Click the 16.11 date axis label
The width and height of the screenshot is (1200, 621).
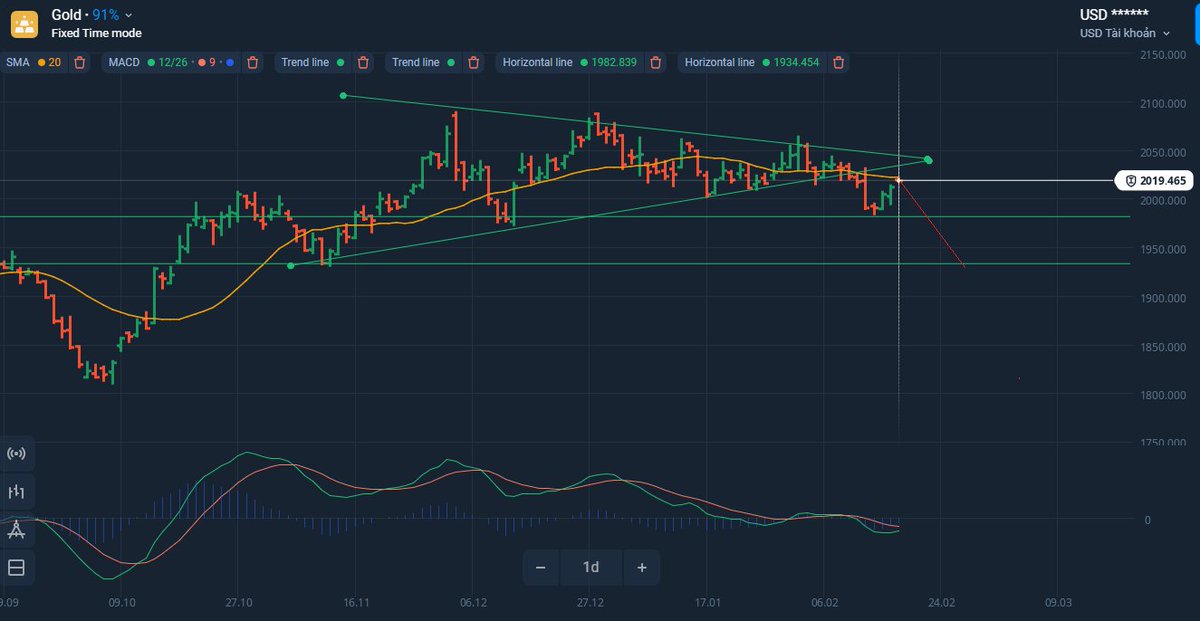[356, 603]
